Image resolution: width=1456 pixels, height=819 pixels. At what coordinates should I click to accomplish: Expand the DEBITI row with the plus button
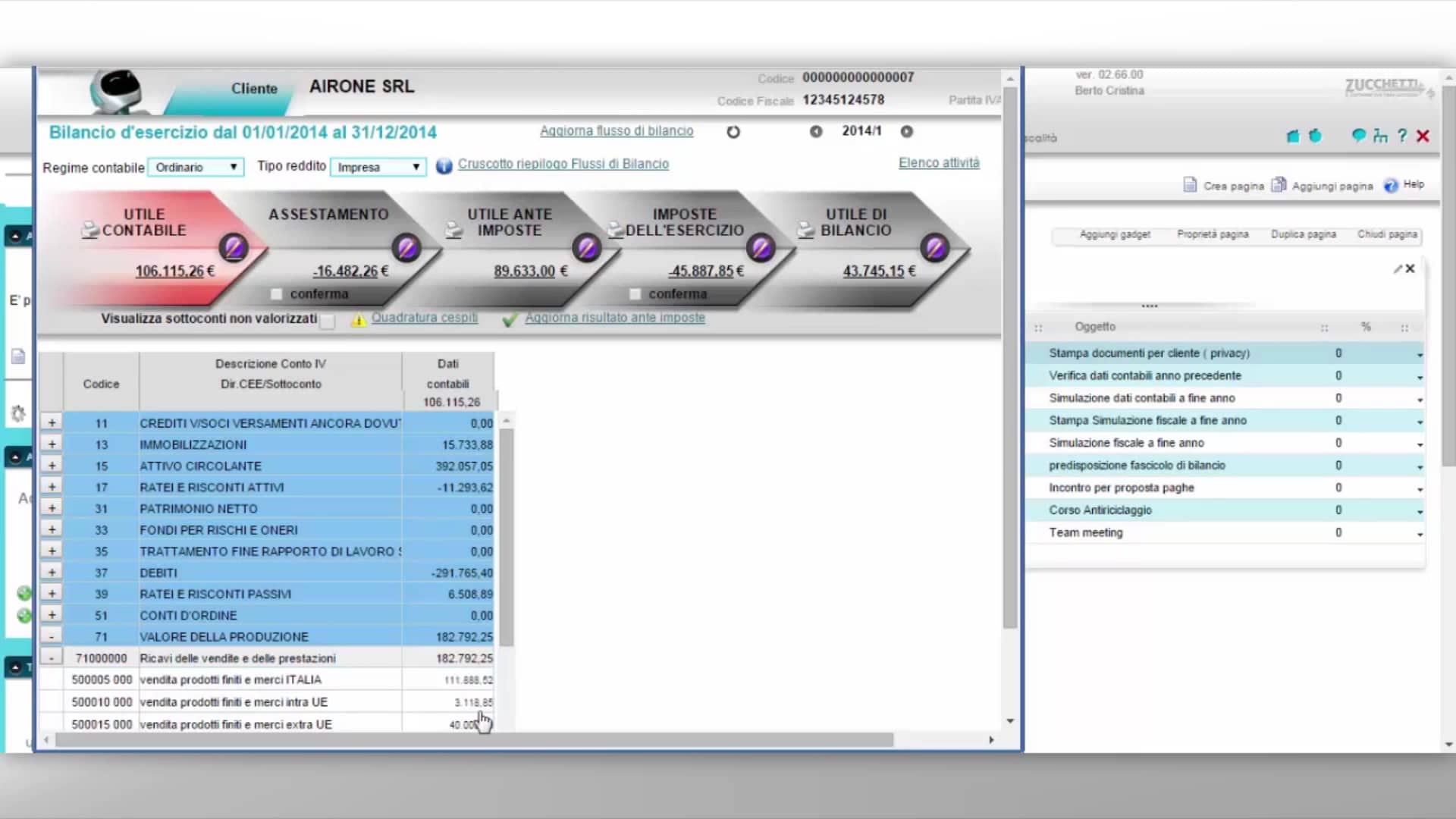(x=51, y=573)
